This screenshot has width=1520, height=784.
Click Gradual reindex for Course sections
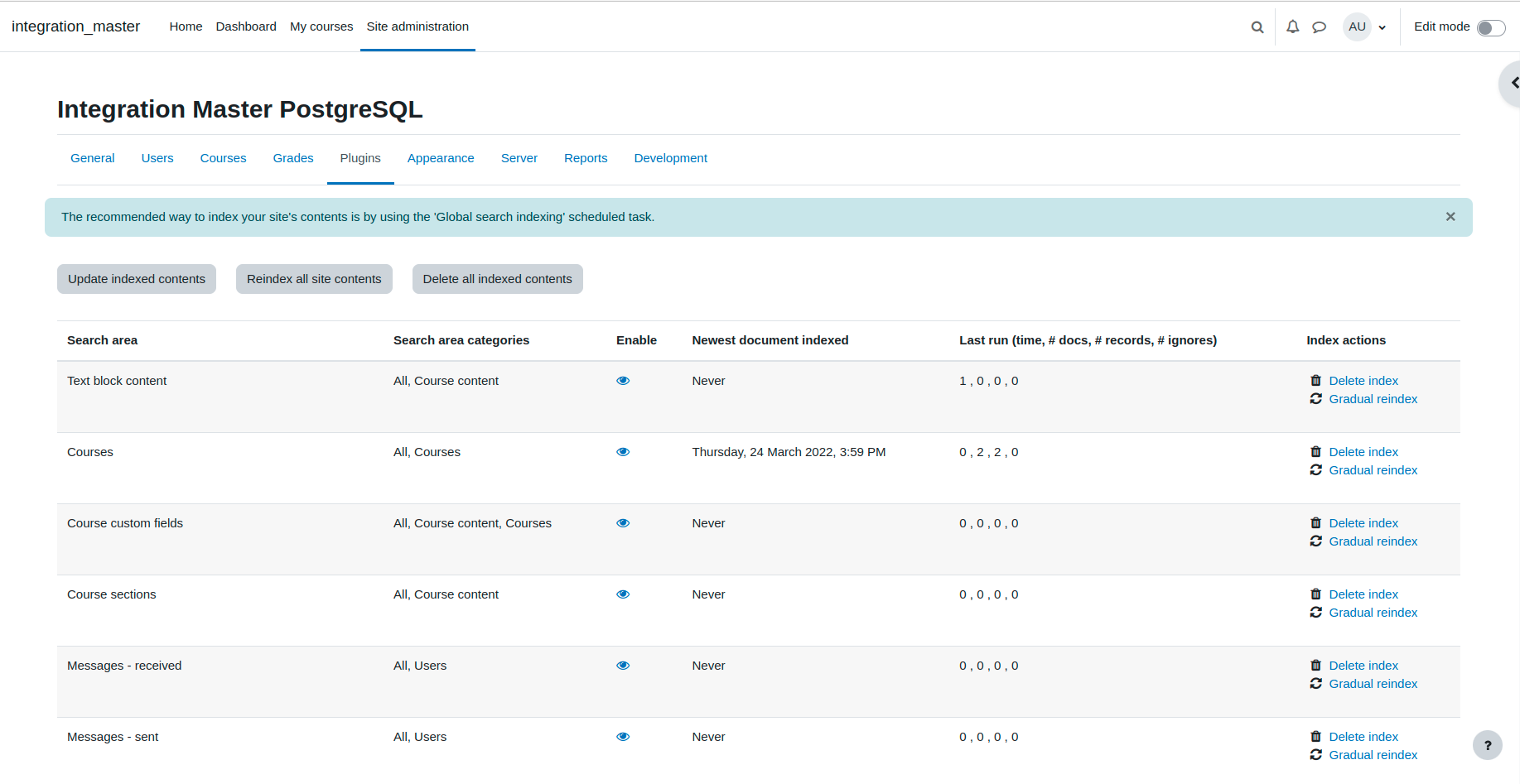[x=1373, y=613]
